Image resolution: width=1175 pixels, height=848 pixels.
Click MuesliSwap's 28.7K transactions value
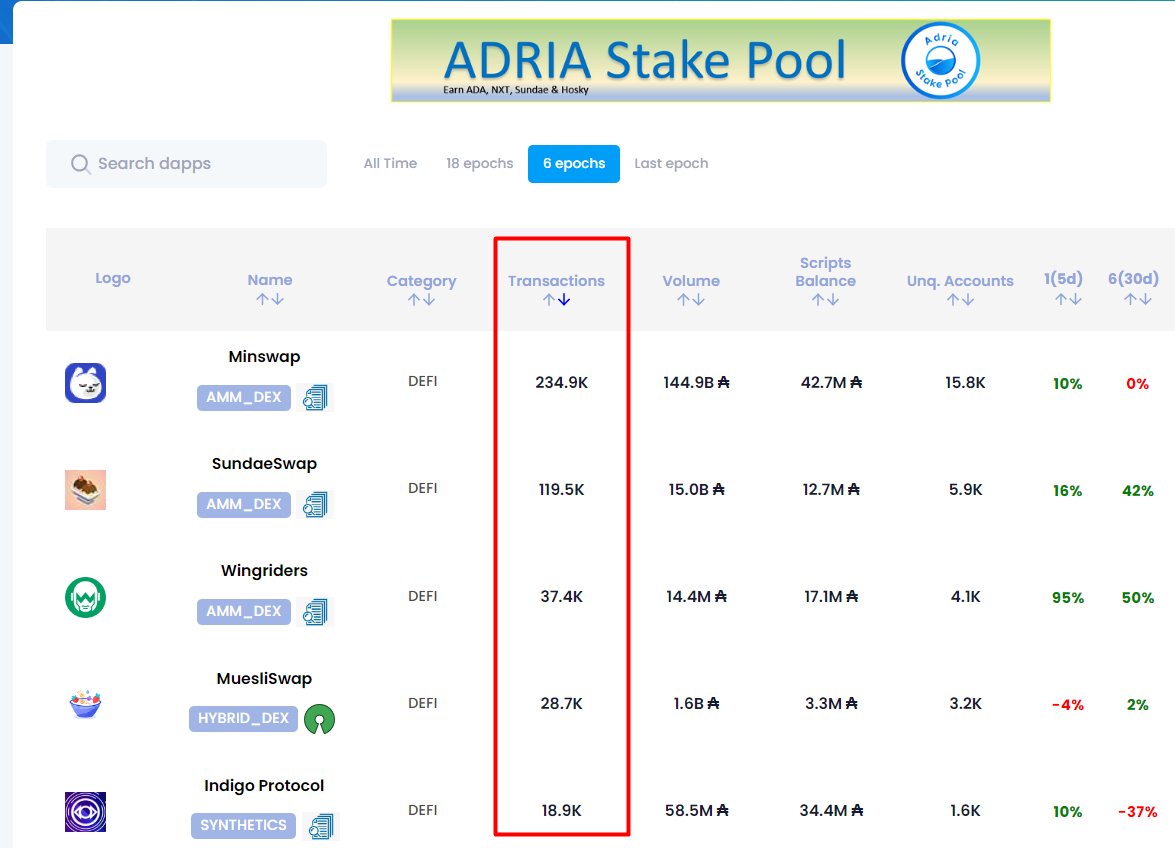coord(561,704)
